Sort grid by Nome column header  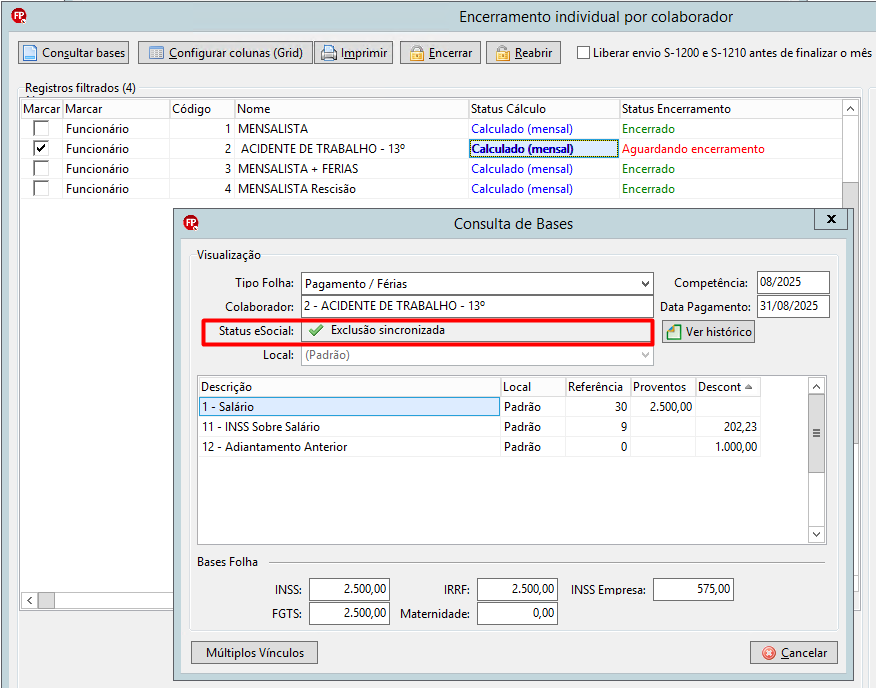point(351,109)
